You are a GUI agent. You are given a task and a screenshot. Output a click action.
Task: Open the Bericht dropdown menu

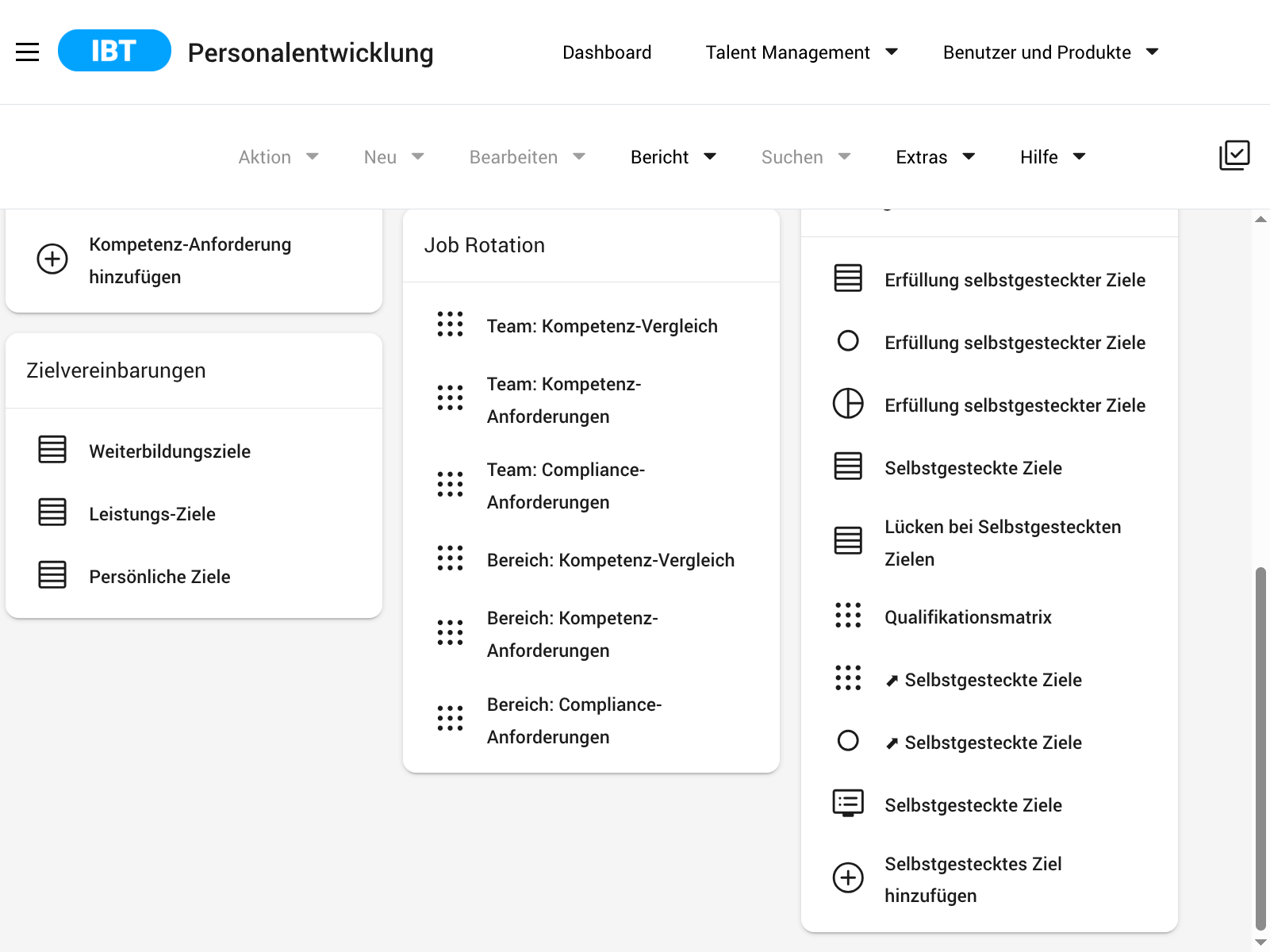pos(673,157)
